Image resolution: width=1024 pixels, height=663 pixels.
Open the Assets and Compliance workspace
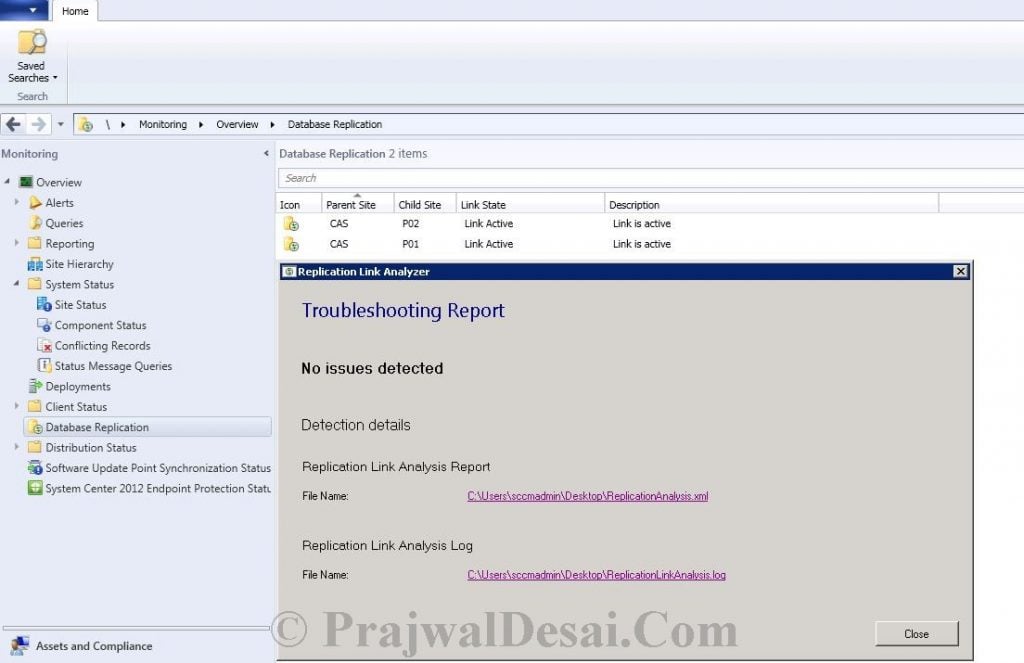coord(94,645)
